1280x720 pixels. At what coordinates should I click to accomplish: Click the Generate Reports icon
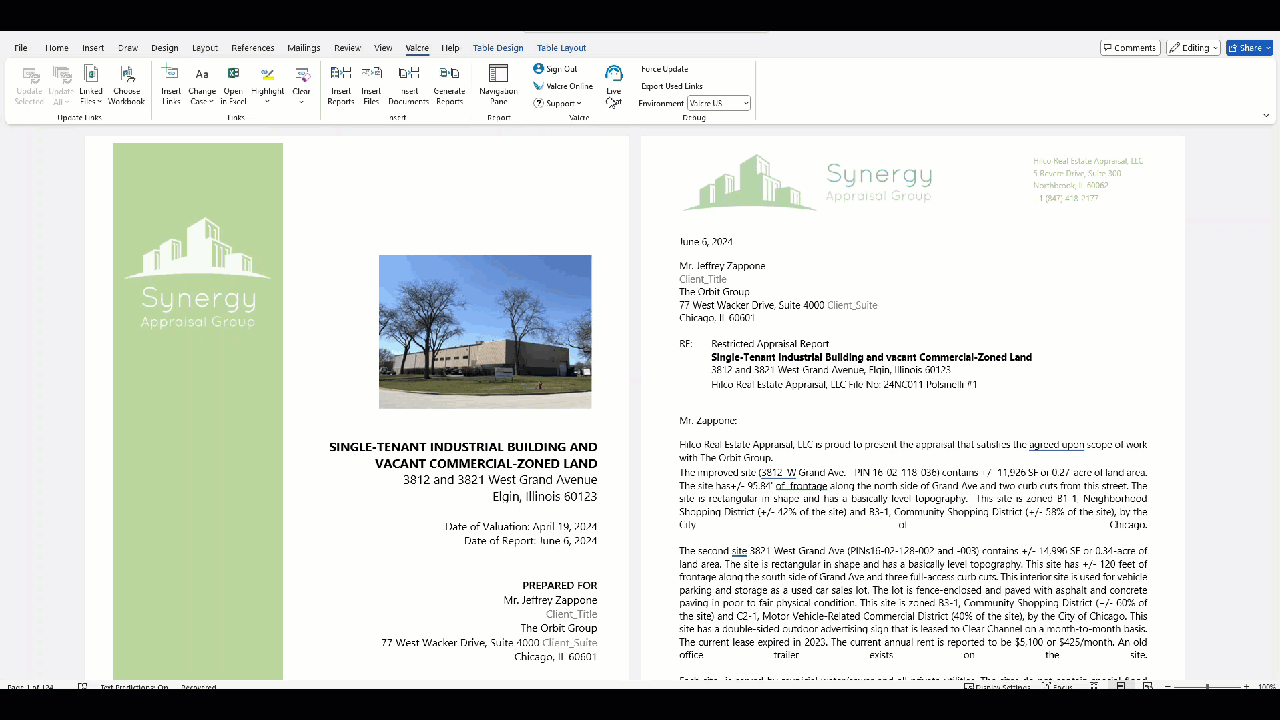[x=449, y=76]
